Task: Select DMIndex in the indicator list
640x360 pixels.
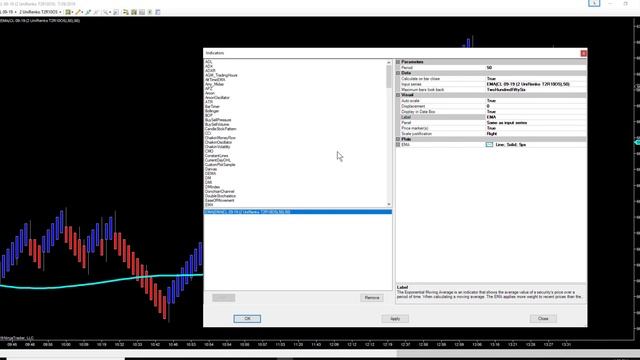Action: [212, 187]
